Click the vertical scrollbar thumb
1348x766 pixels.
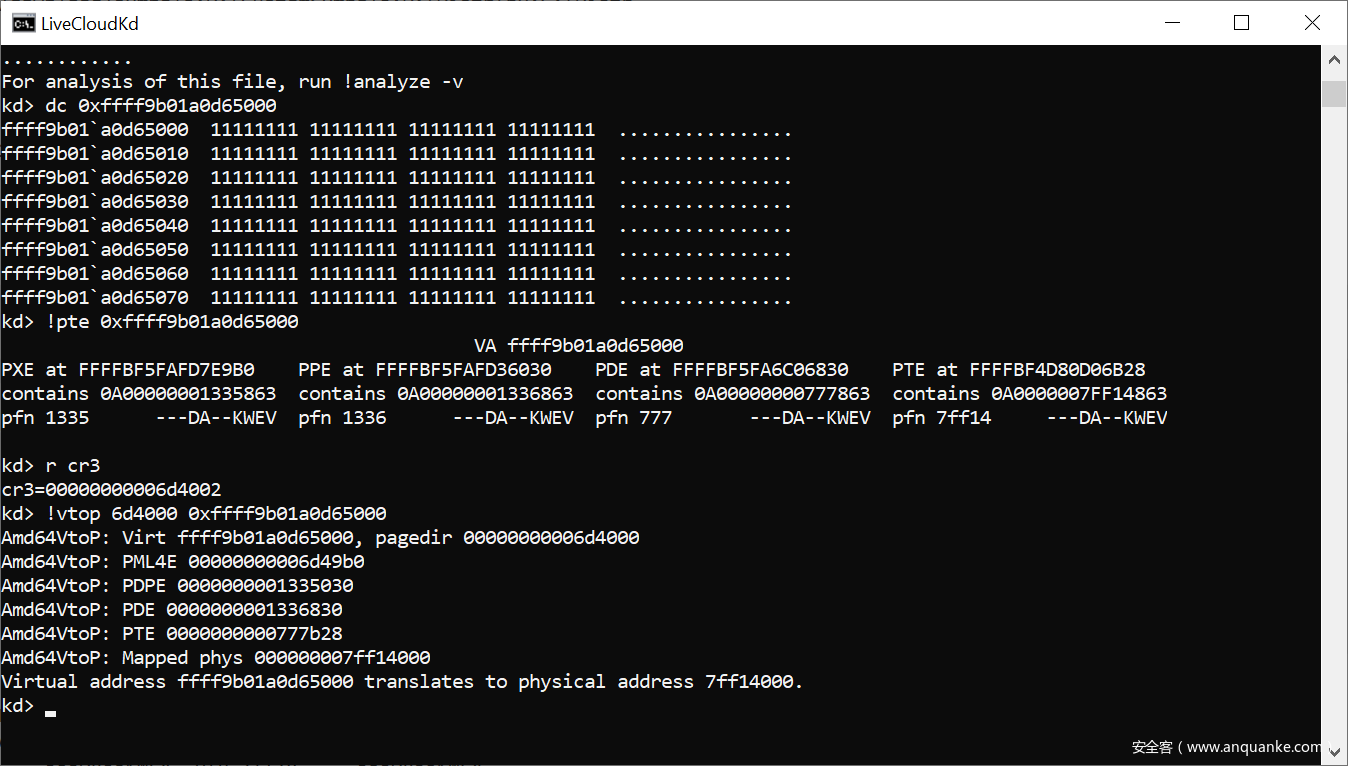point(1334,93)
